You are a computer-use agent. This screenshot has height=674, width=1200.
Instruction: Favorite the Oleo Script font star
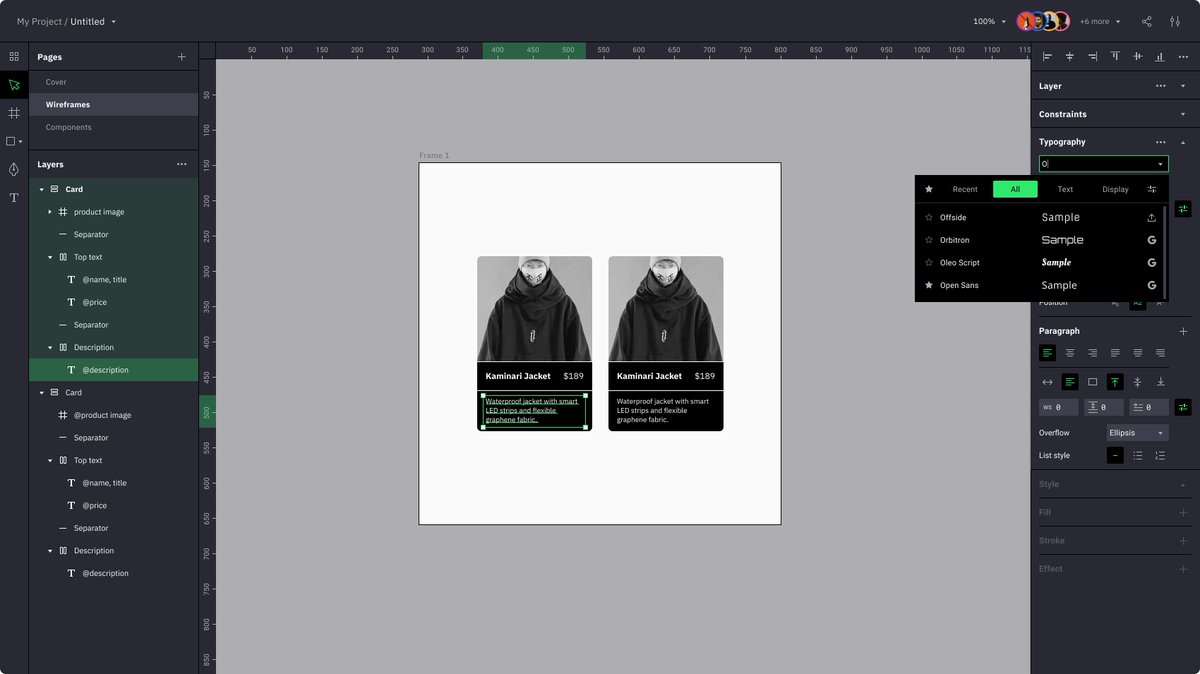point(929,263)
